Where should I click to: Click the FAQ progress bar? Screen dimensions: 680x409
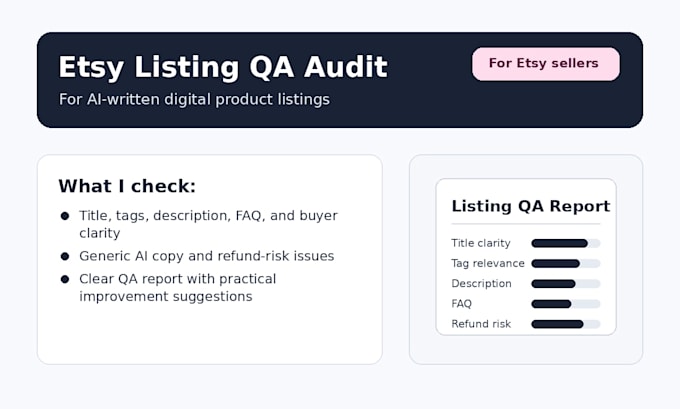coord(566,304)
